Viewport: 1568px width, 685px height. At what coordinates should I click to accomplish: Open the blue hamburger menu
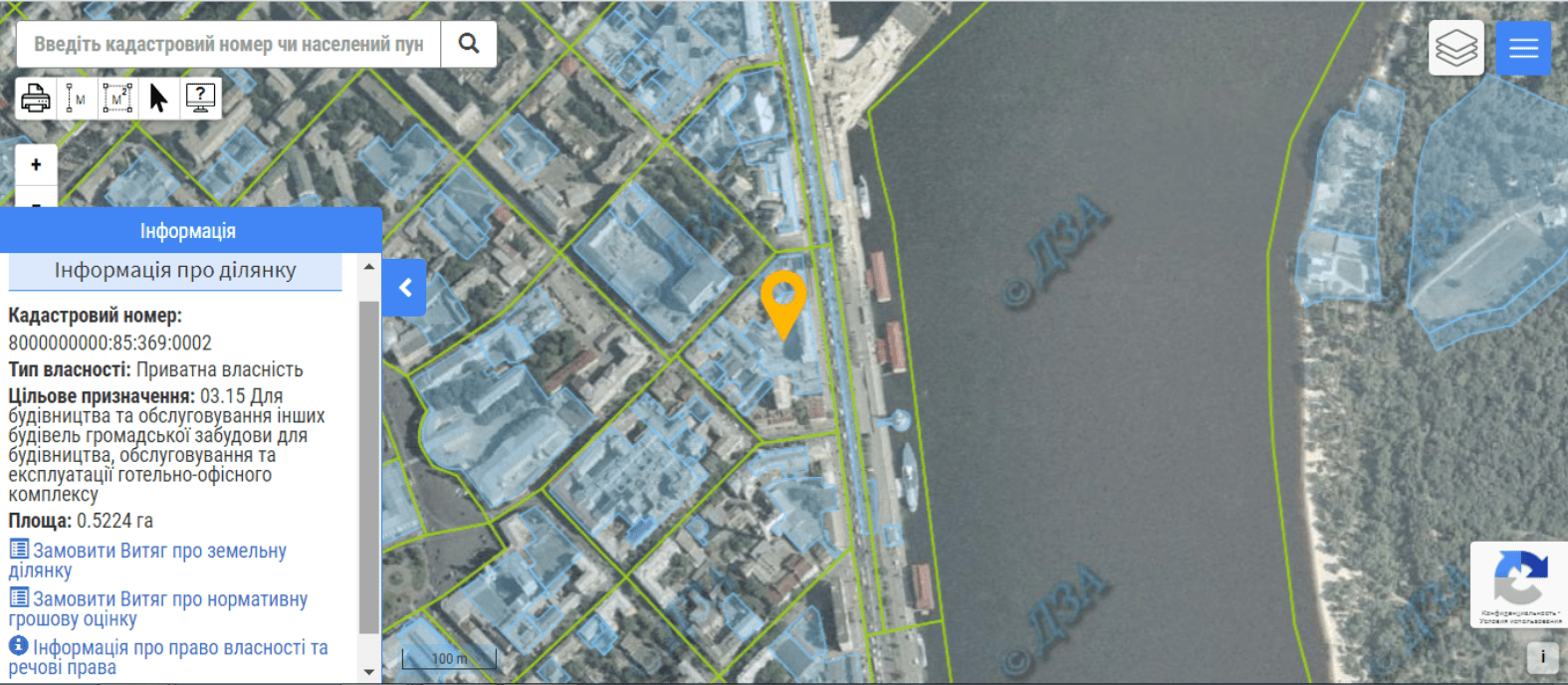coord(1523,48)
